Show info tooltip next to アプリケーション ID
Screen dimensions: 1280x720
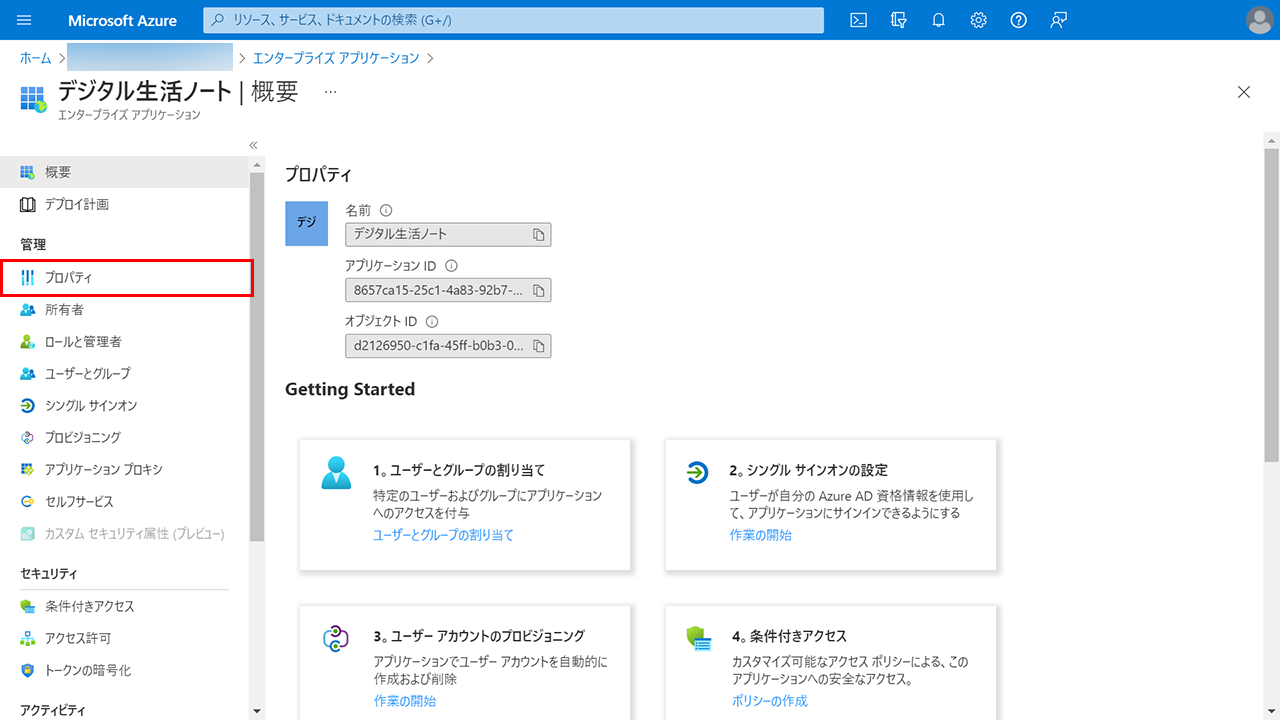coord(451,266)
